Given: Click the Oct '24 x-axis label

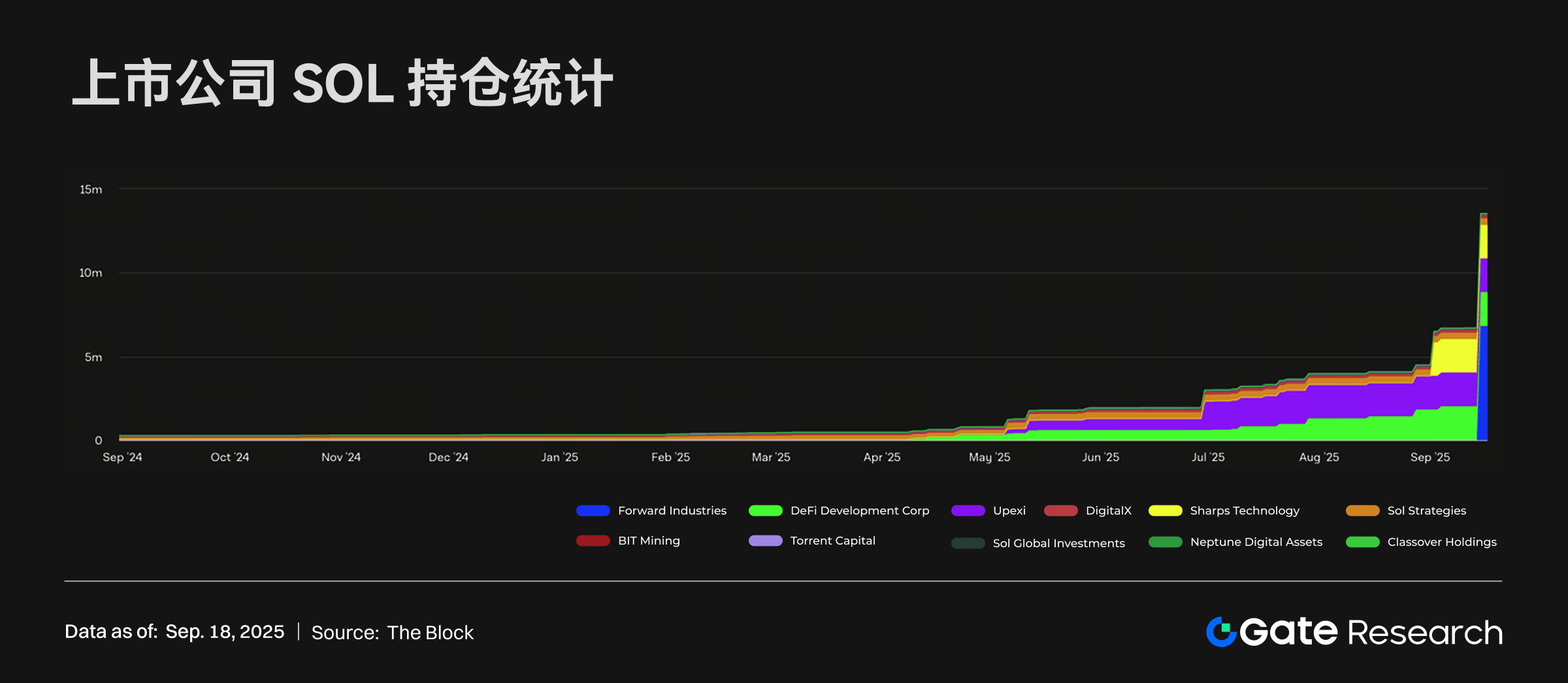Looking at the screenshot, I should [230, 457].
